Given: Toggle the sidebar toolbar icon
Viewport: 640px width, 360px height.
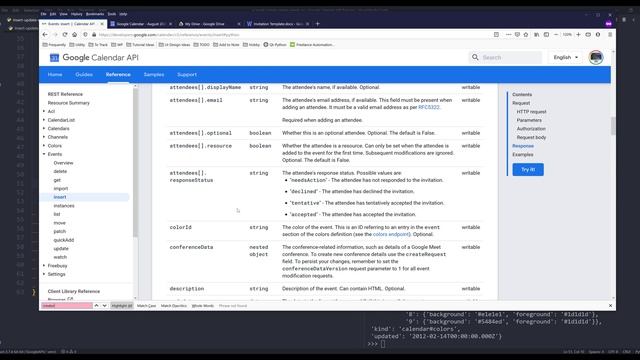Looking at the screenshot, I should (x=546, y=35).
